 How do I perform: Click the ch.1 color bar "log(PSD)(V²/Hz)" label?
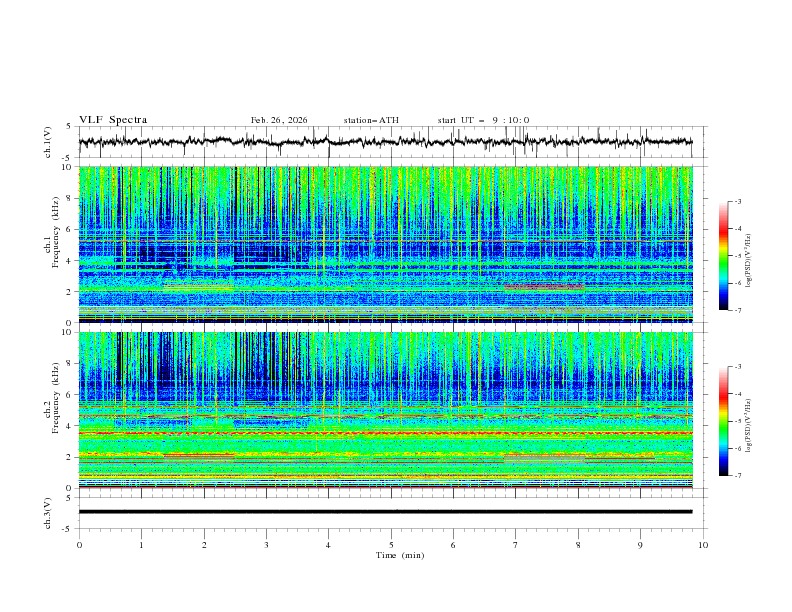pyautogui.click(x=748, y=261)
